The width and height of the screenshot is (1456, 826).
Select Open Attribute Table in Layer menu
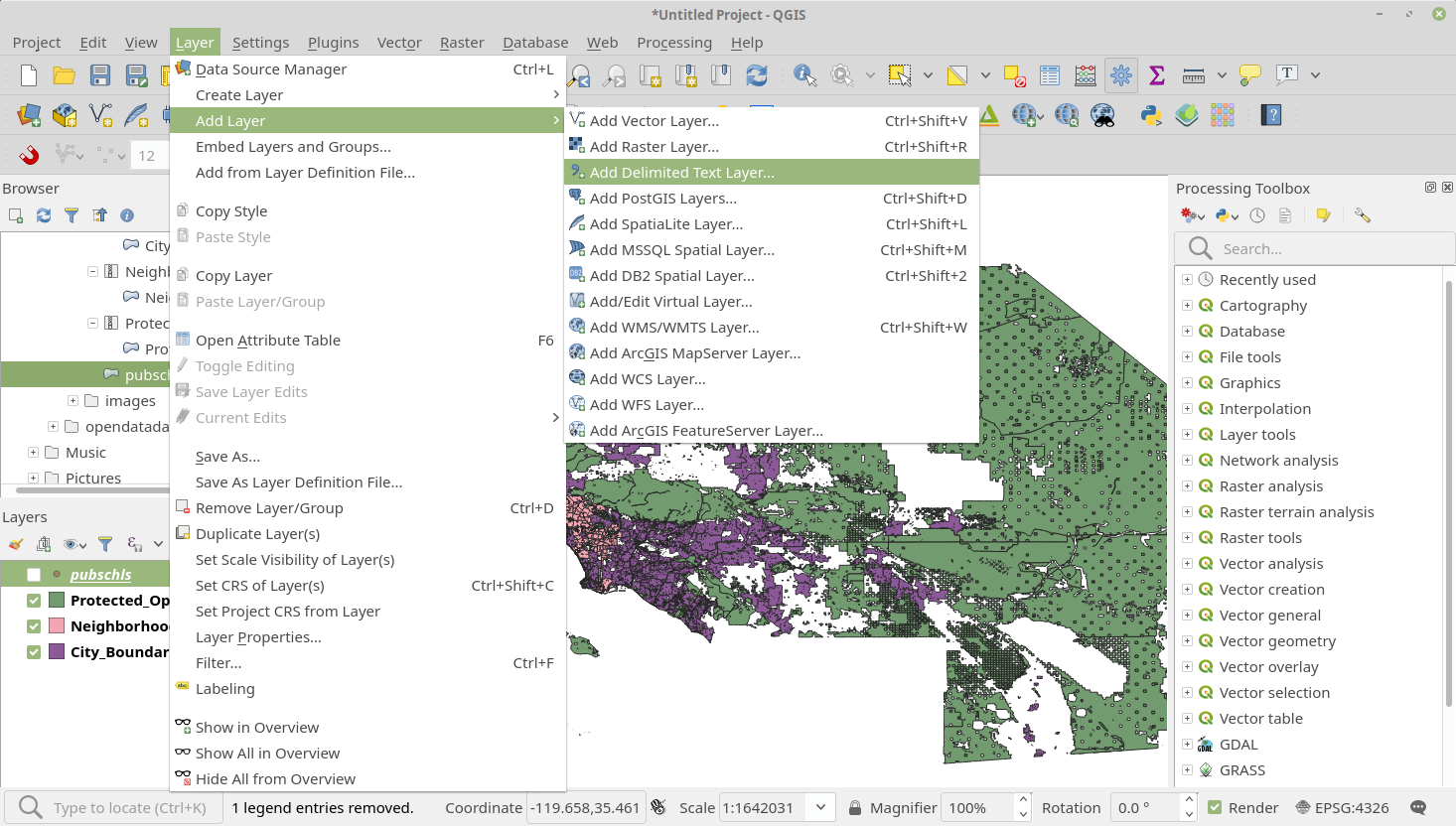point(367,341)
